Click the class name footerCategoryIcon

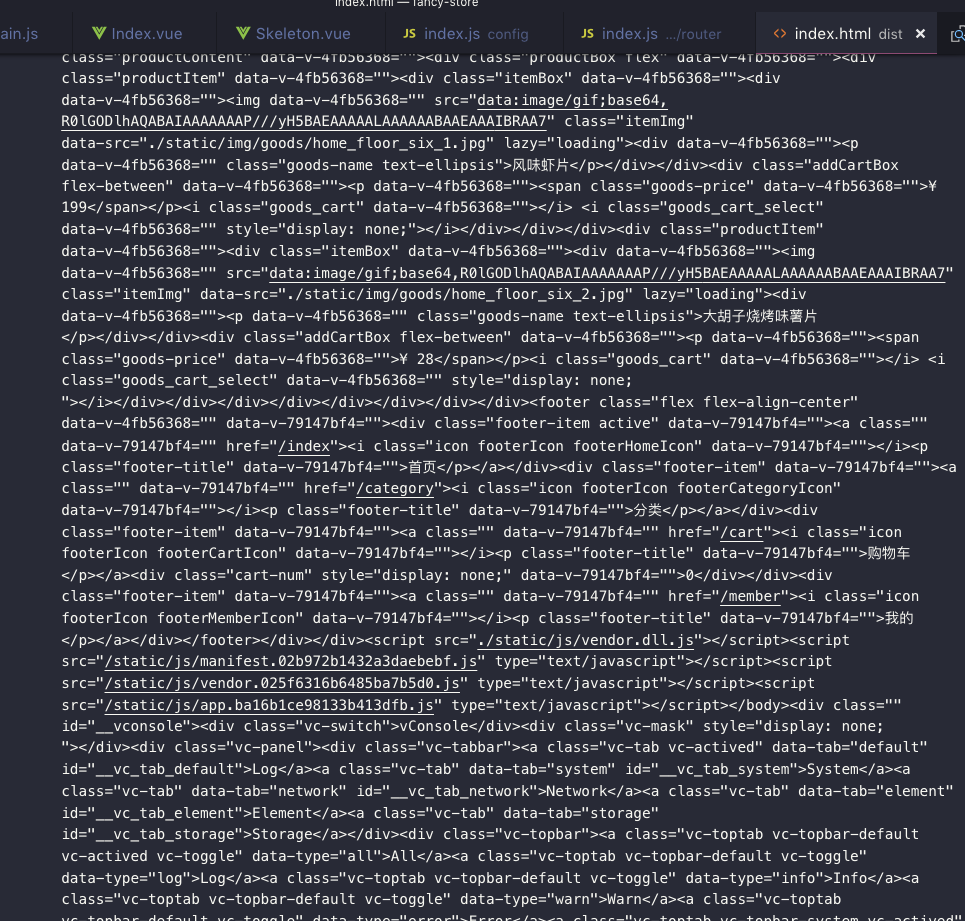(x=758, y=488)
